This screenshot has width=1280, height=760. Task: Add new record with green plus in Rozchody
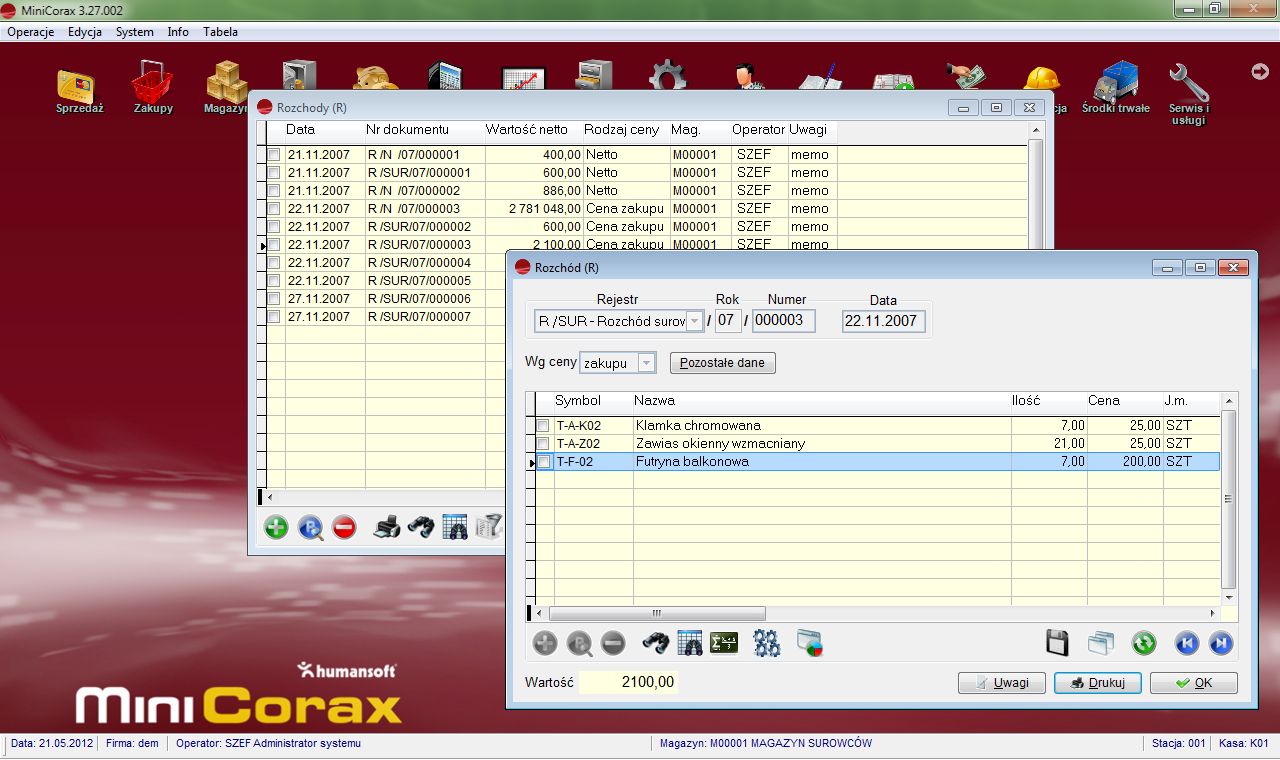277,527
